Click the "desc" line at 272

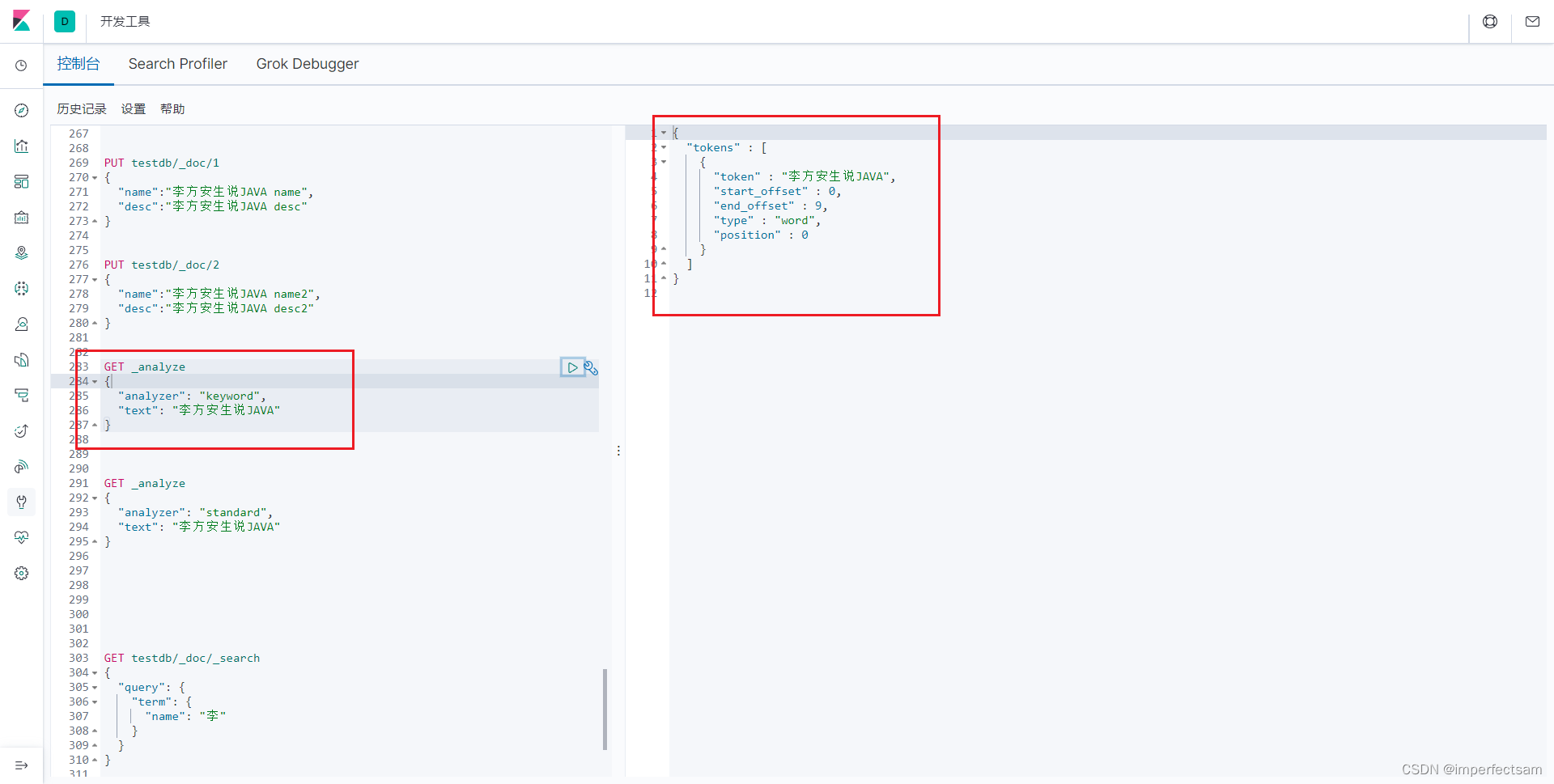213,207
